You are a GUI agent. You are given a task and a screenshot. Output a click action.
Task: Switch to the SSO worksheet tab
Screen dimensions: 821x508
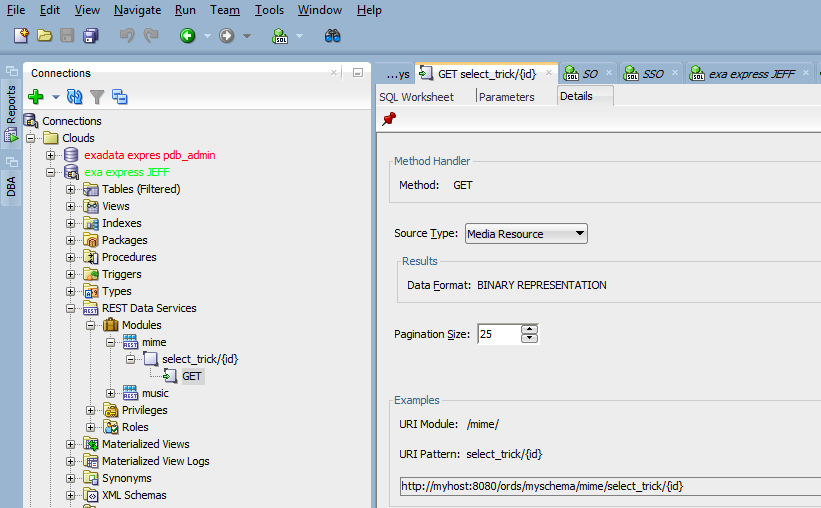[x=651, y=74]
